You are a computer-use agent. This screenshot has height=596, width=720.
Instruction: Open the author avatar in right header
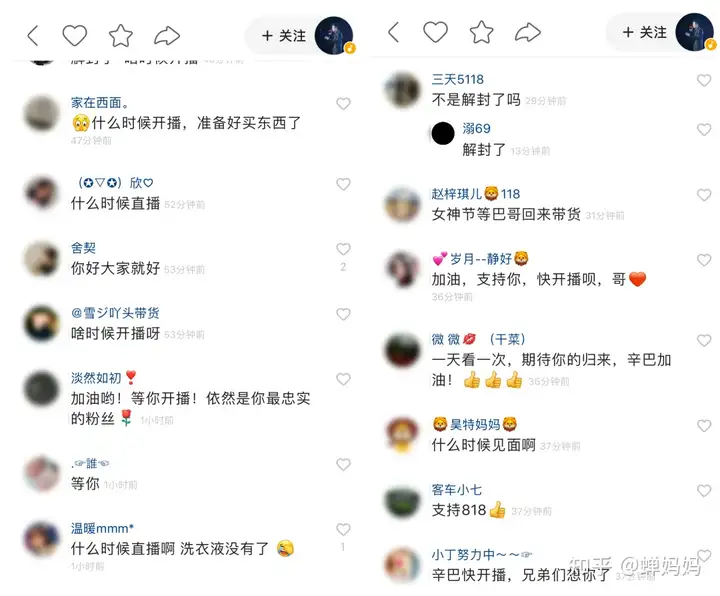click(695, 32)
